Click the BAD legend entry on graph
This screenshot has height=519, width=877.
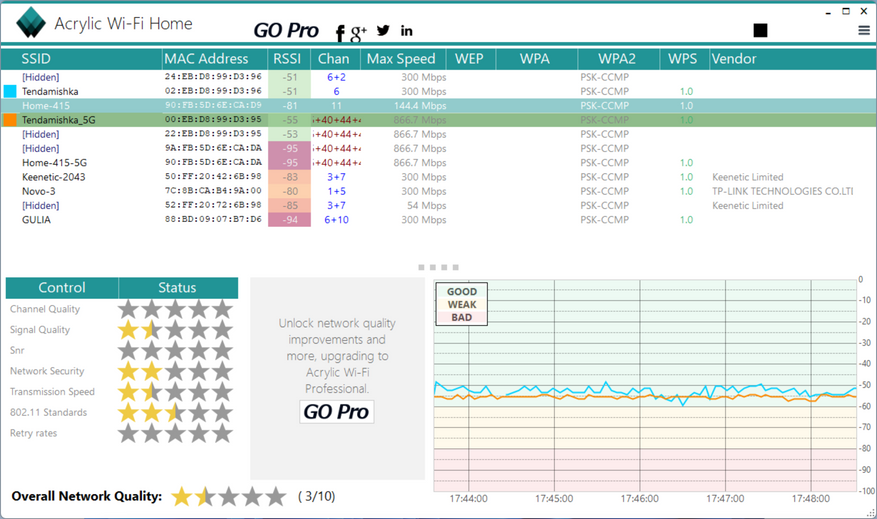click(x=462, y=317)
